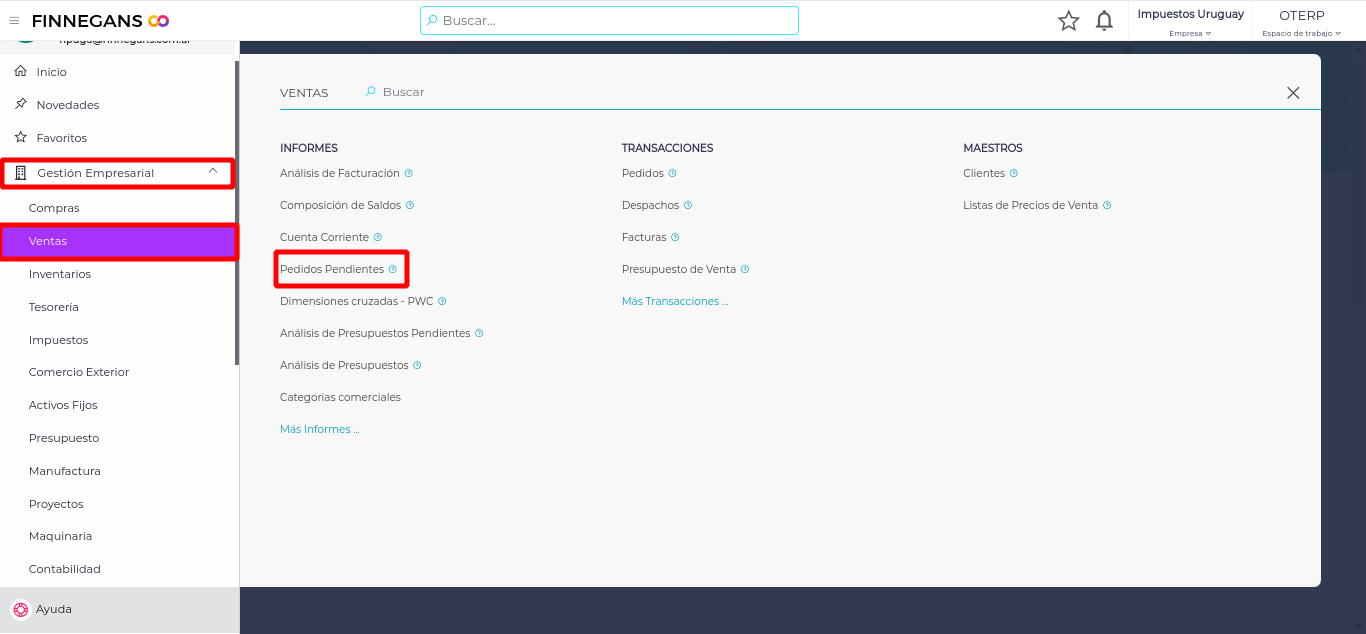Open Pedidos transaction
Image resolution: width=1366 pixels, height=634 pixels.
643,173
